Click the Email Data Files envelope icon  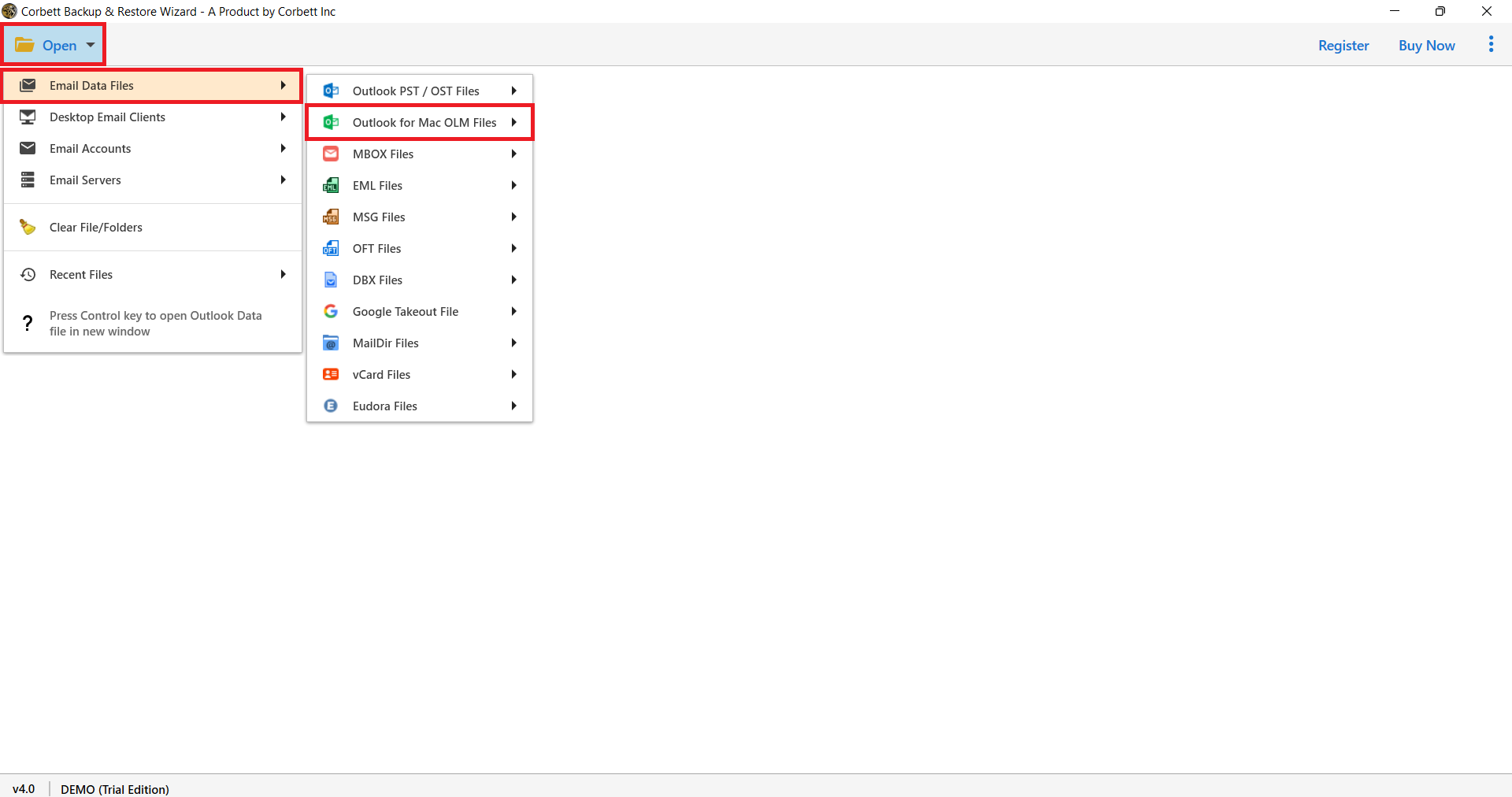coord(28,85)
